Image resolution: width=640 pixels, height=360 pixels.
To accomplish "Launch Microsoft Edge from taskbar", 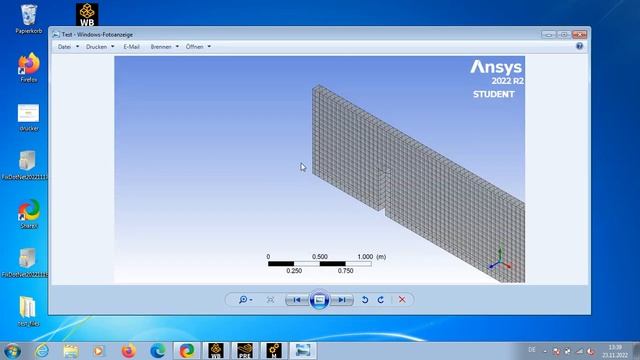I will 158,351.
